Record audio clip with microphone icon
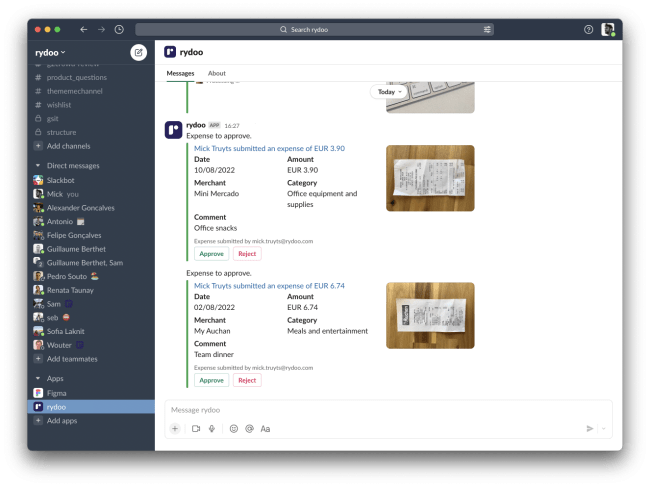Image resolution: width=650 pixels, height=487 pixels. [x=212, y=428]
